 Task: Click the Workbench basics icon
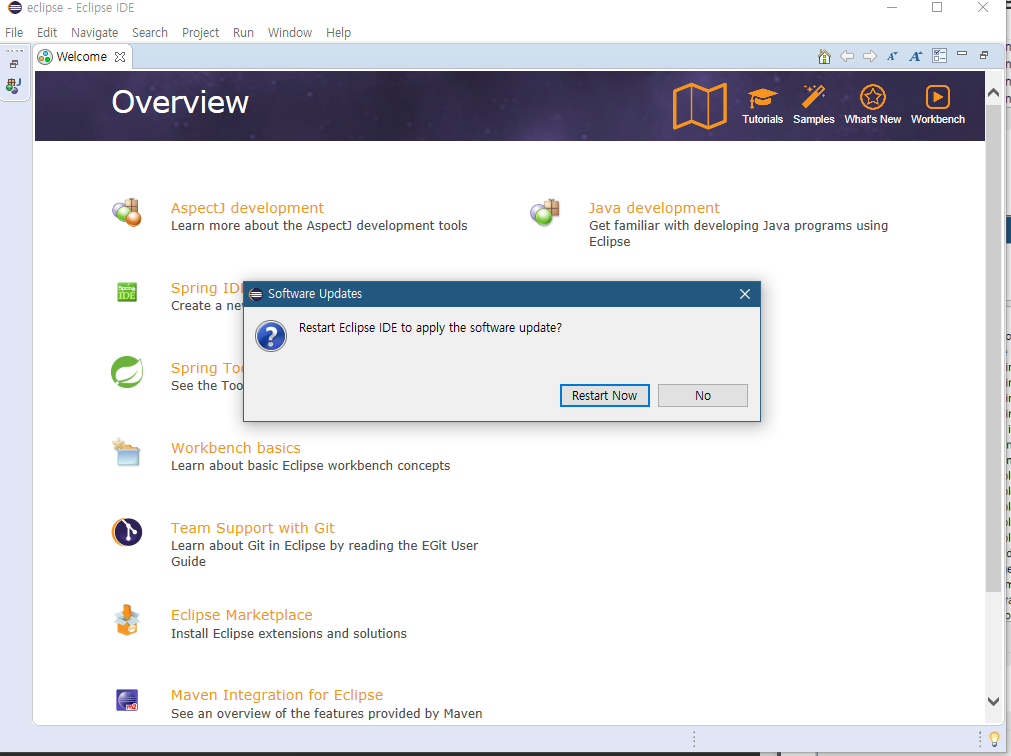click(126, 452)
